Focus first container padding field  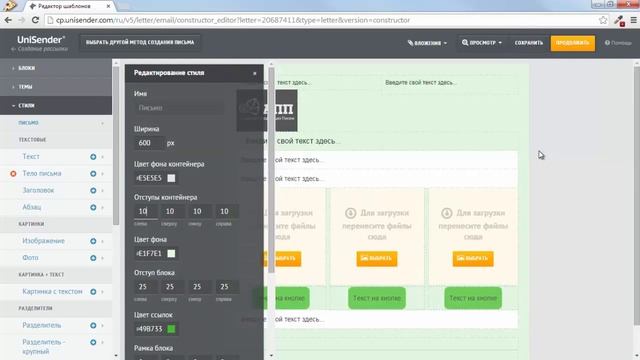pyautogui.click(x=146, y=211)
